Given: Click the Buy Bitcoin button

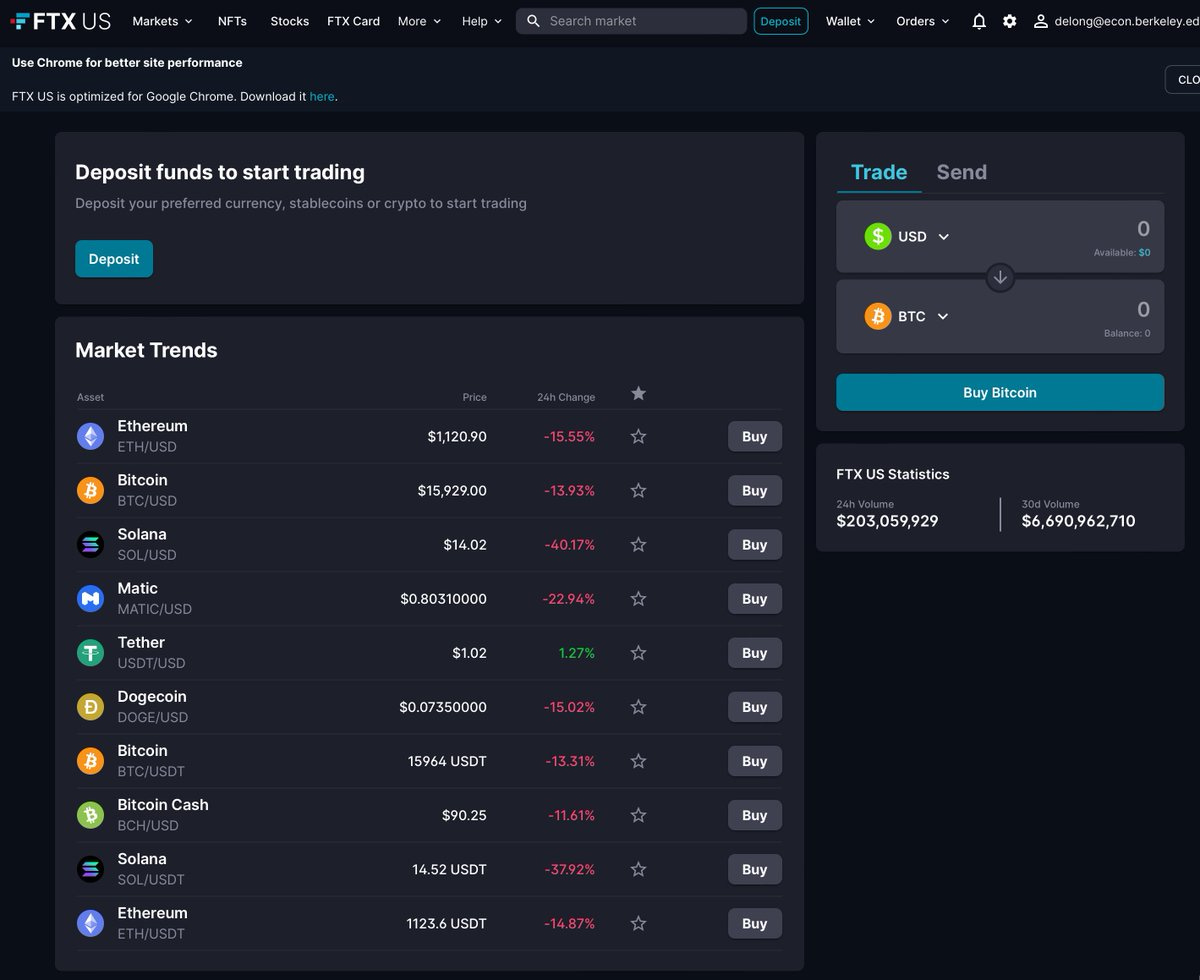Looking at the screenshot, I should (x=1000, y=392).
